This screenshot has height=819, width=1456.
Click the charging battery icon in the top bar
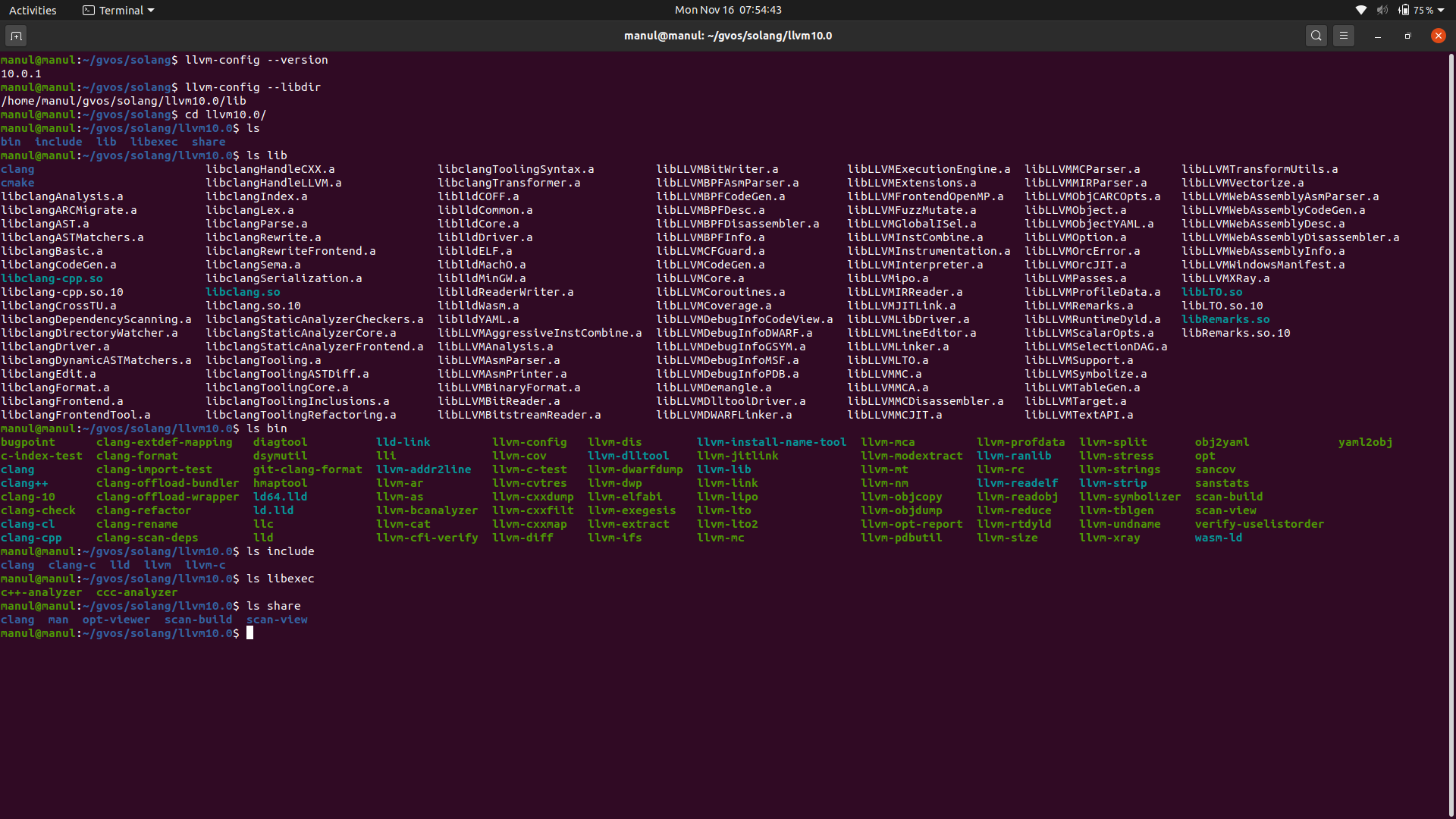(x=1404, y=10)
